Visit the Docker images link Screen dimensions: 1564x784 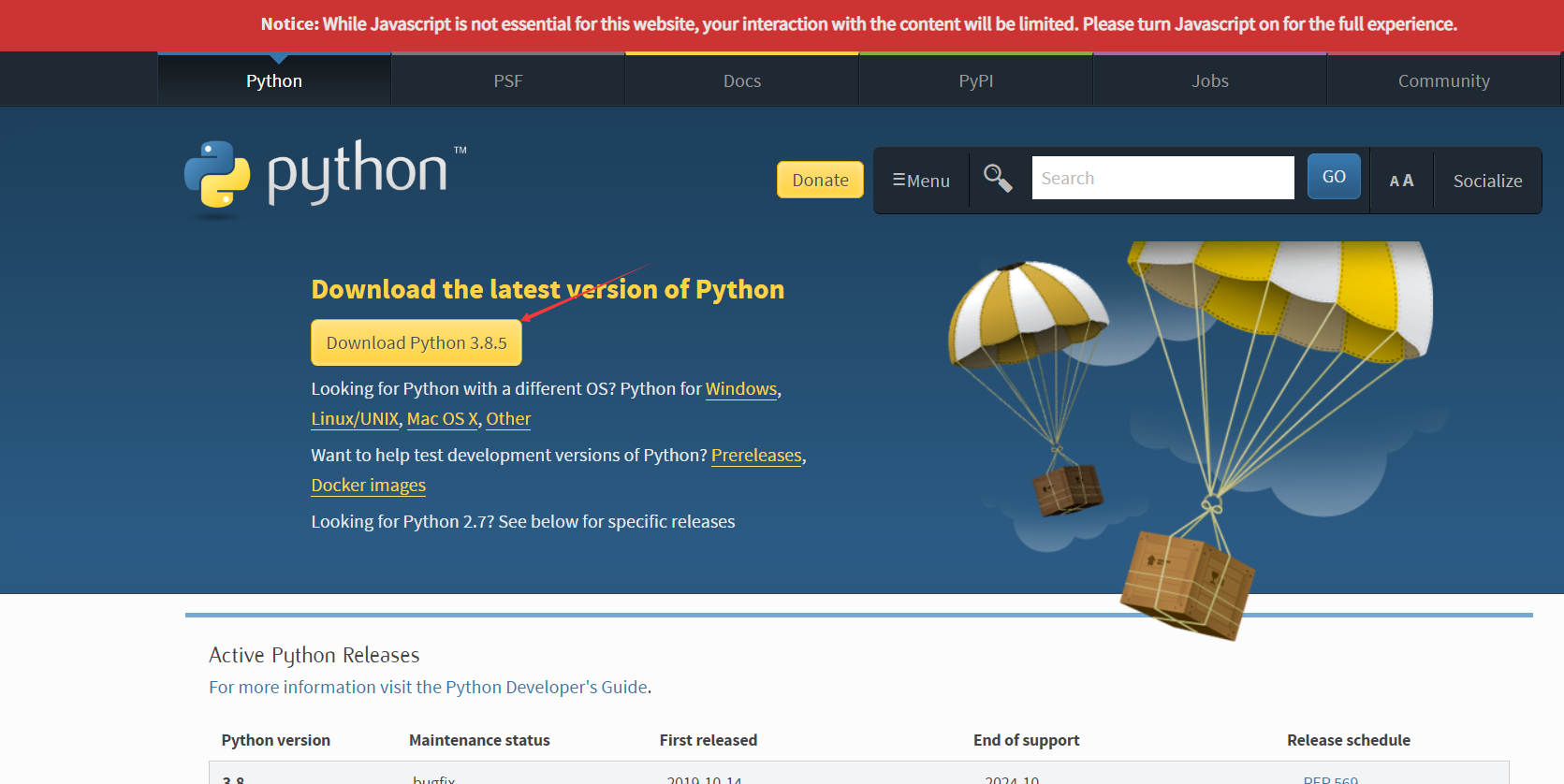click(x=368, y=485)
